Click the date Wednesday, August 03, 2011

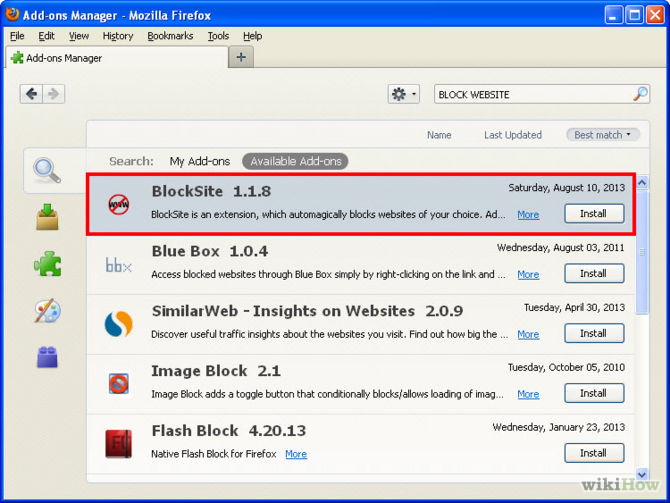click(560, 247)
